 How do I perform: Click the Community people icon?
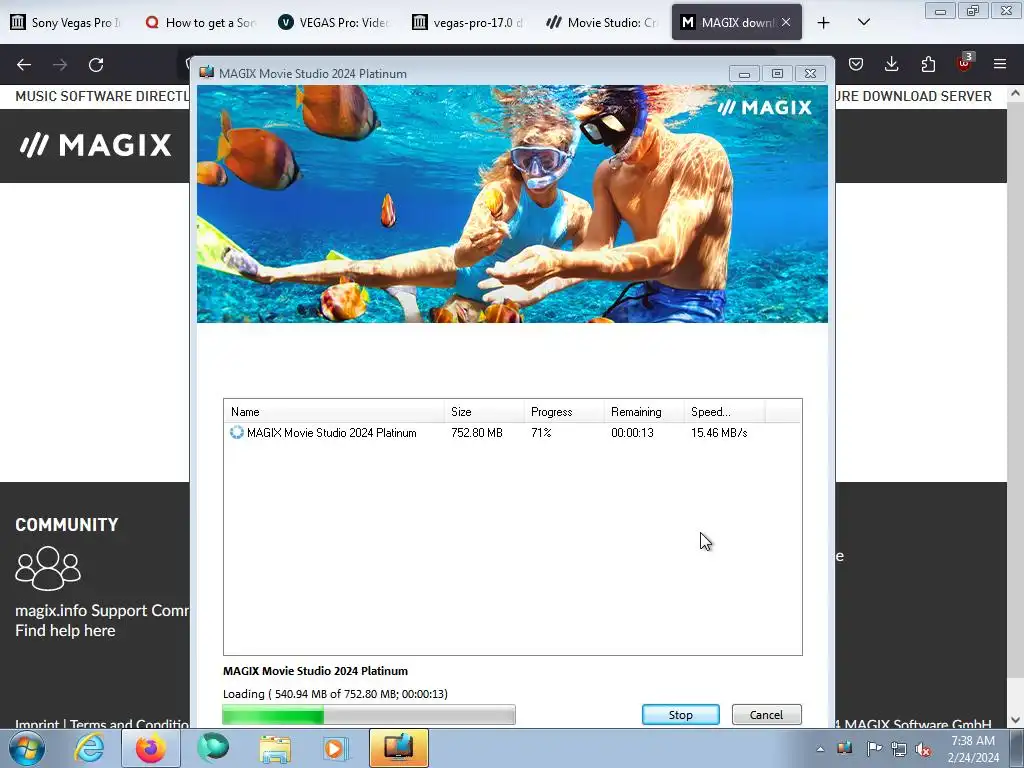point(48,568)
